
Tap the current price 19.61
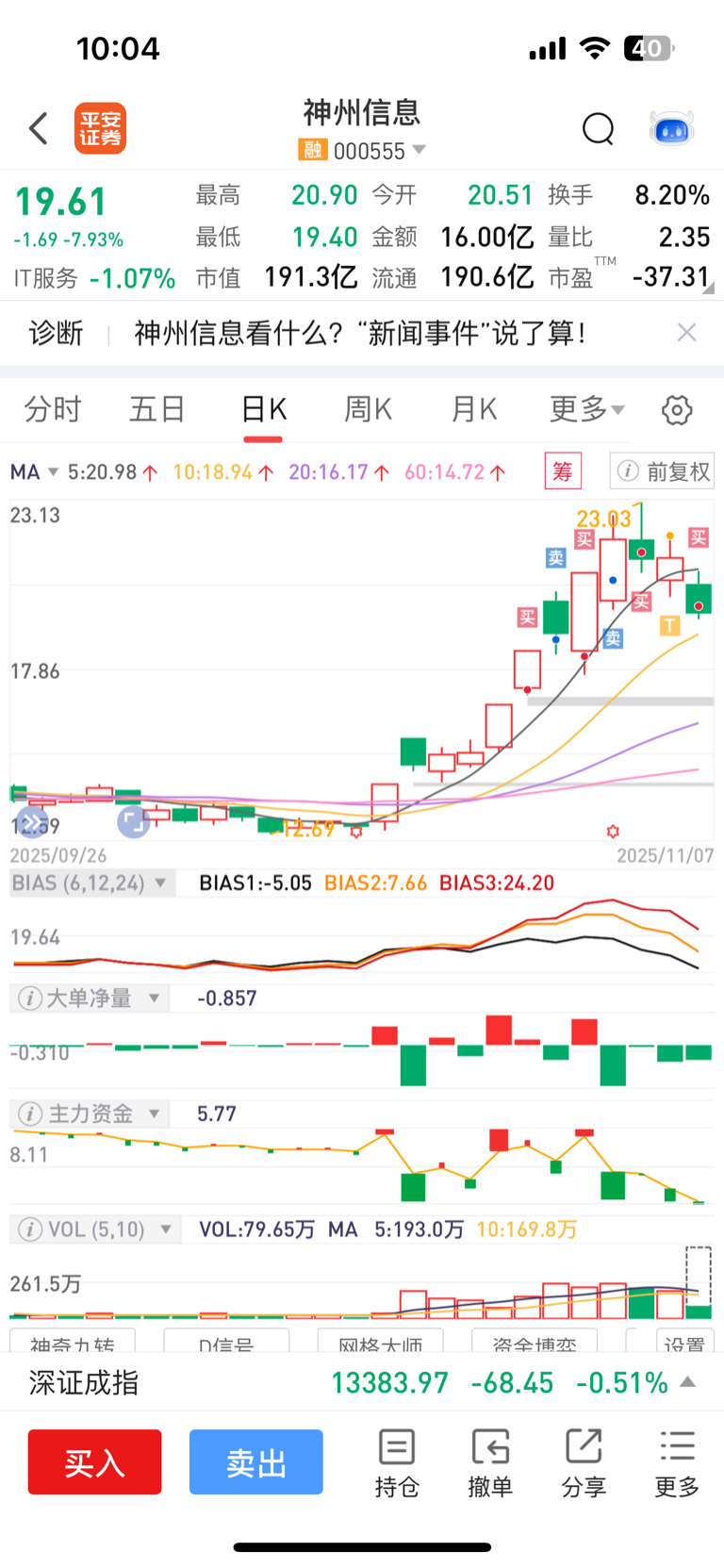[x=61, y=202]
